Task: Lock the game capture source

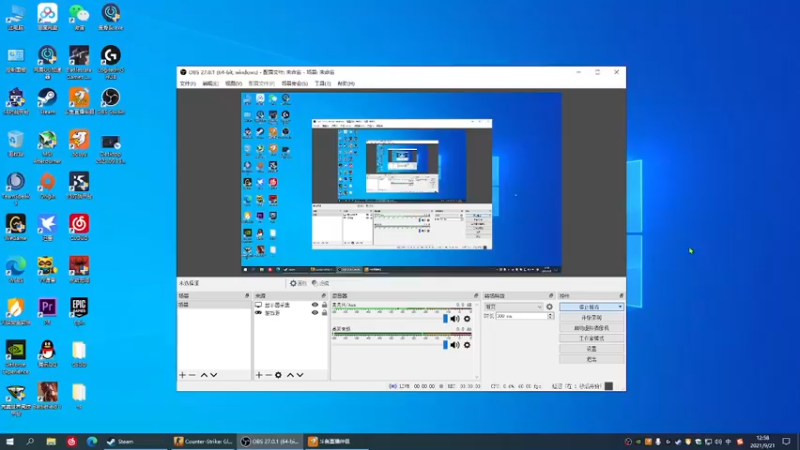Action: click(x=324, y=313)
